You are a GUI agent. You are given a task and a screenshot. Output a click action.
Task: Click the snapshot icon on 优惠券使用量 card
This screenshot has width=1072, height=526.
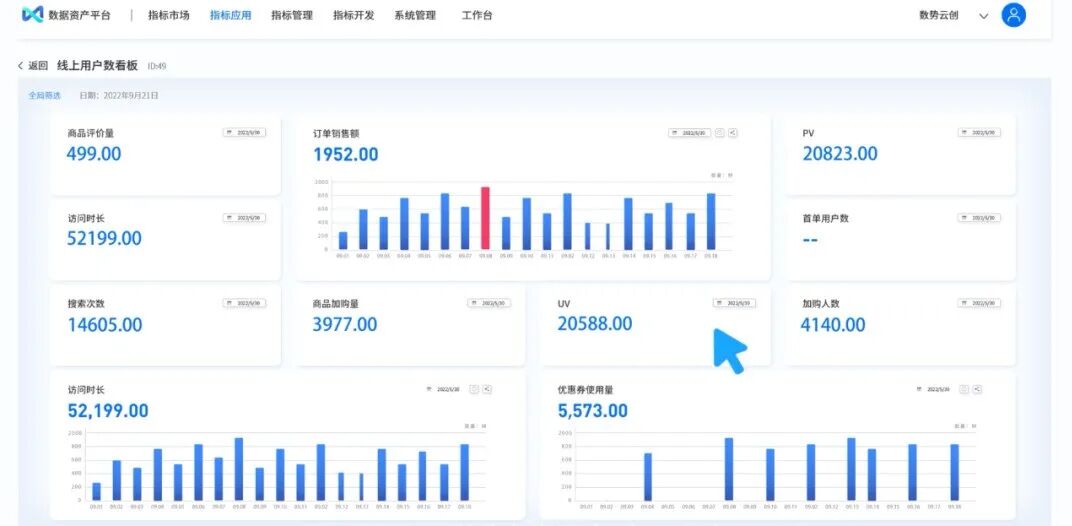(x=964, y=389)
